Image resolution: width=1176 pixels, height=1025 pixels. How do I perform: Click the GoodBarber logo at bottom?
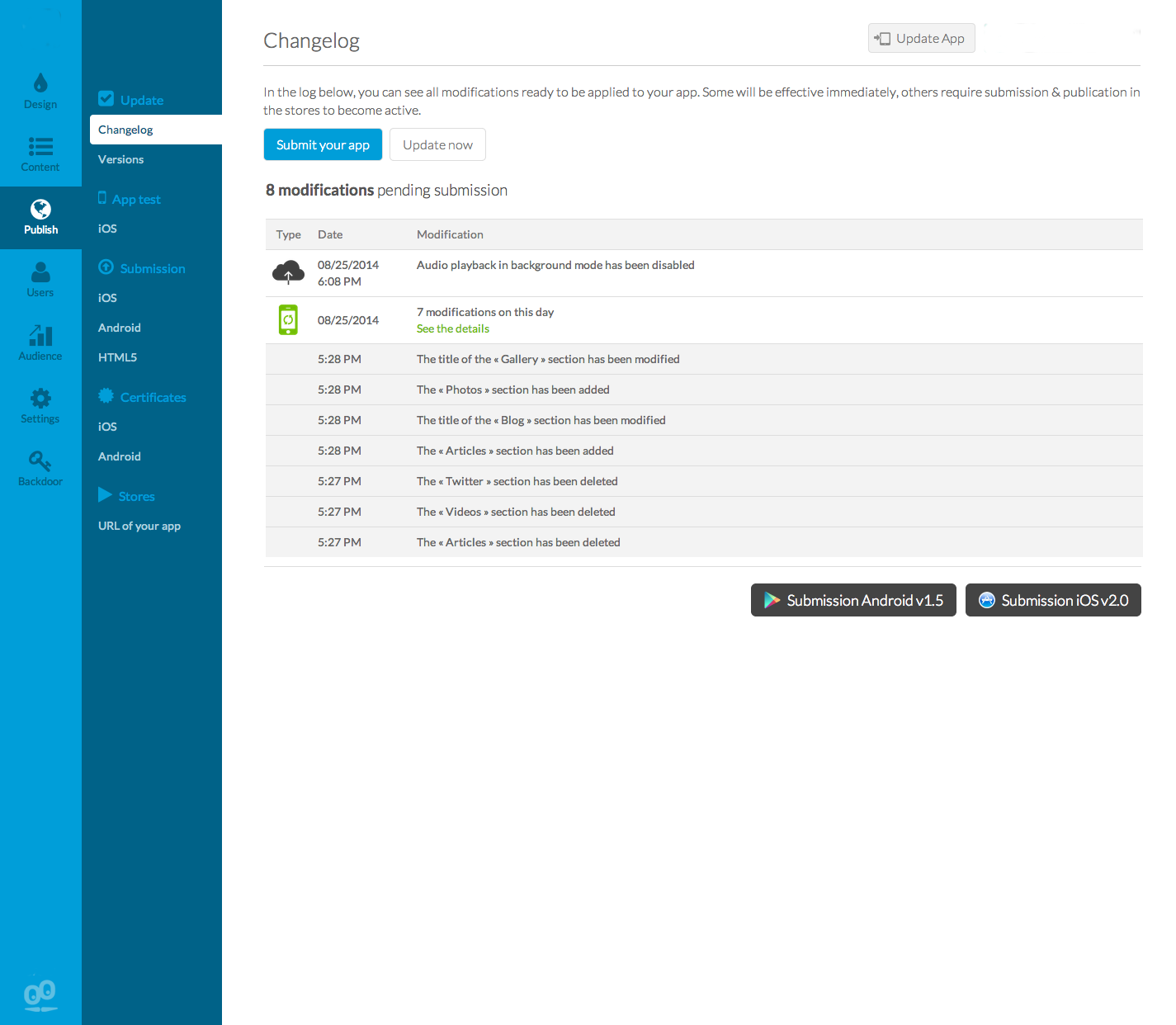[x=40, y=994]
